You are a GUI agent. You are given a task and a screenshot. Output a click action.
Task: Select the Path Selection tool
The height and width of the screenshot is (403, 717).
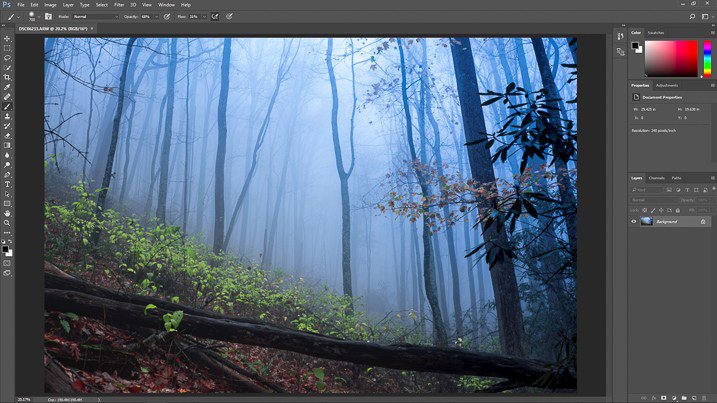7,194
